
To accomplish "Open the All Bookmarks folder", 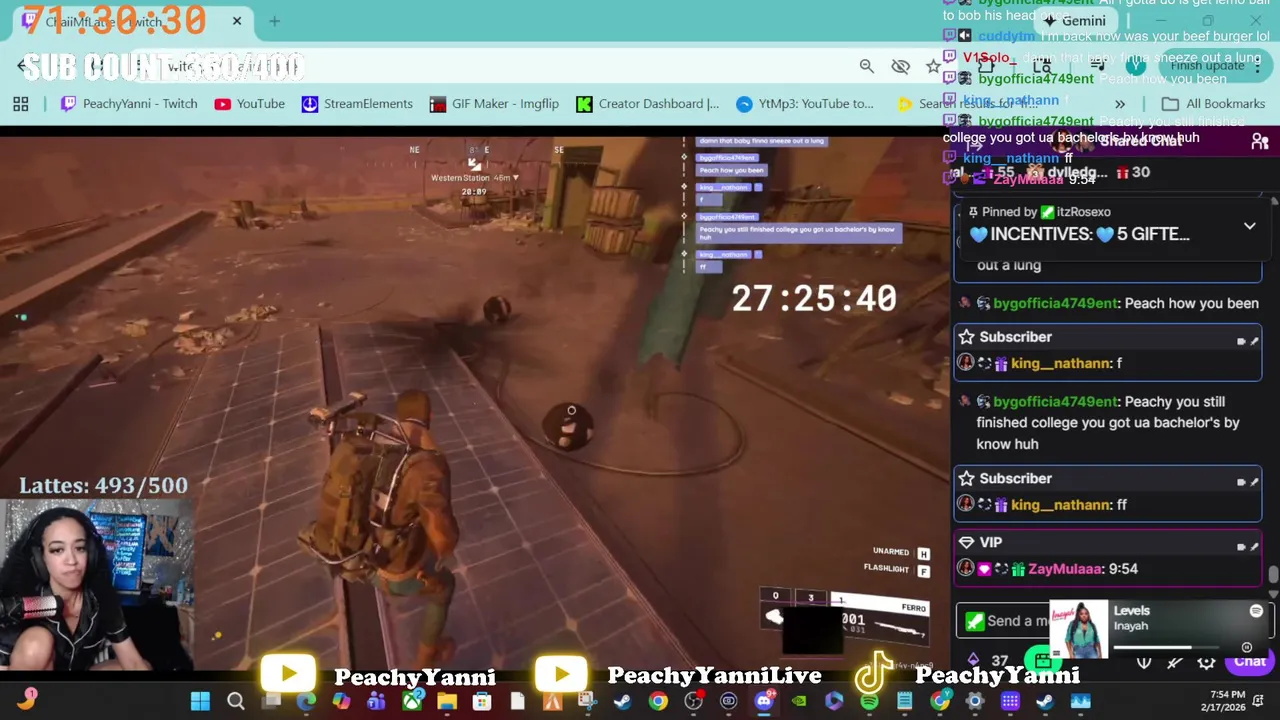I will (1214, 104).
